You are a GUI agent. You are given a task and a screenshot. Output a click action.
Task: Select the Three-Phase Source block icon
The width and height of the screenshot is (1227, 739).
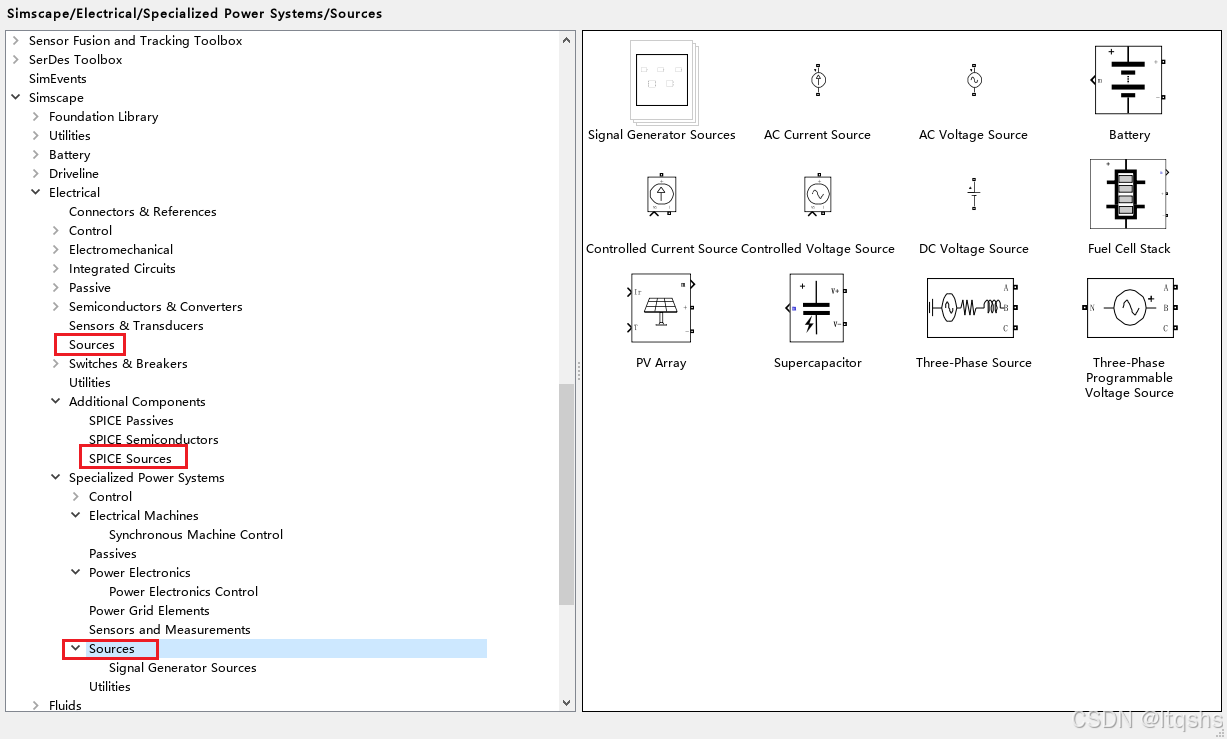coord(973,308)
